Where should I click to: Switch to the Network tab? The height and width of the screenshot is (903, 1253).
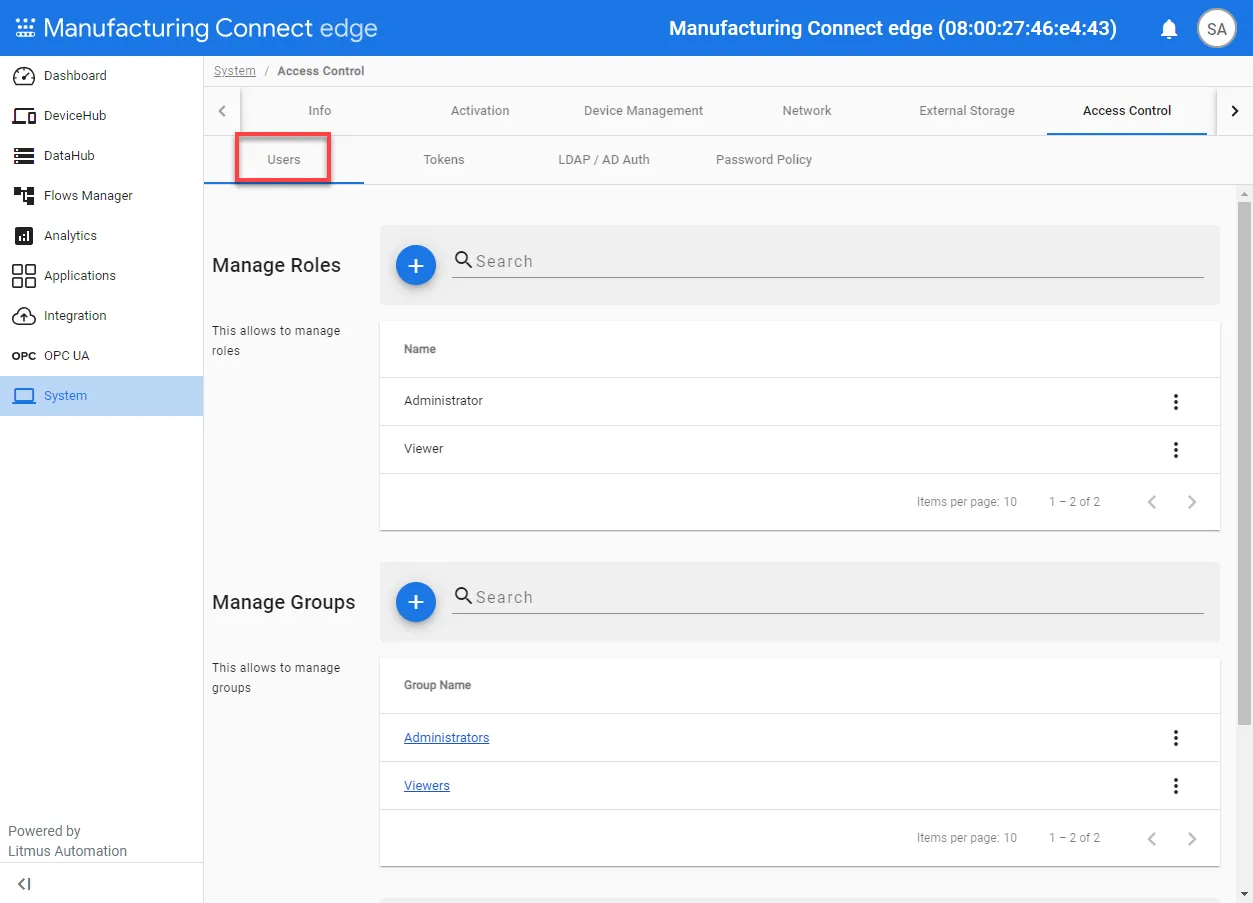[807, 111]
